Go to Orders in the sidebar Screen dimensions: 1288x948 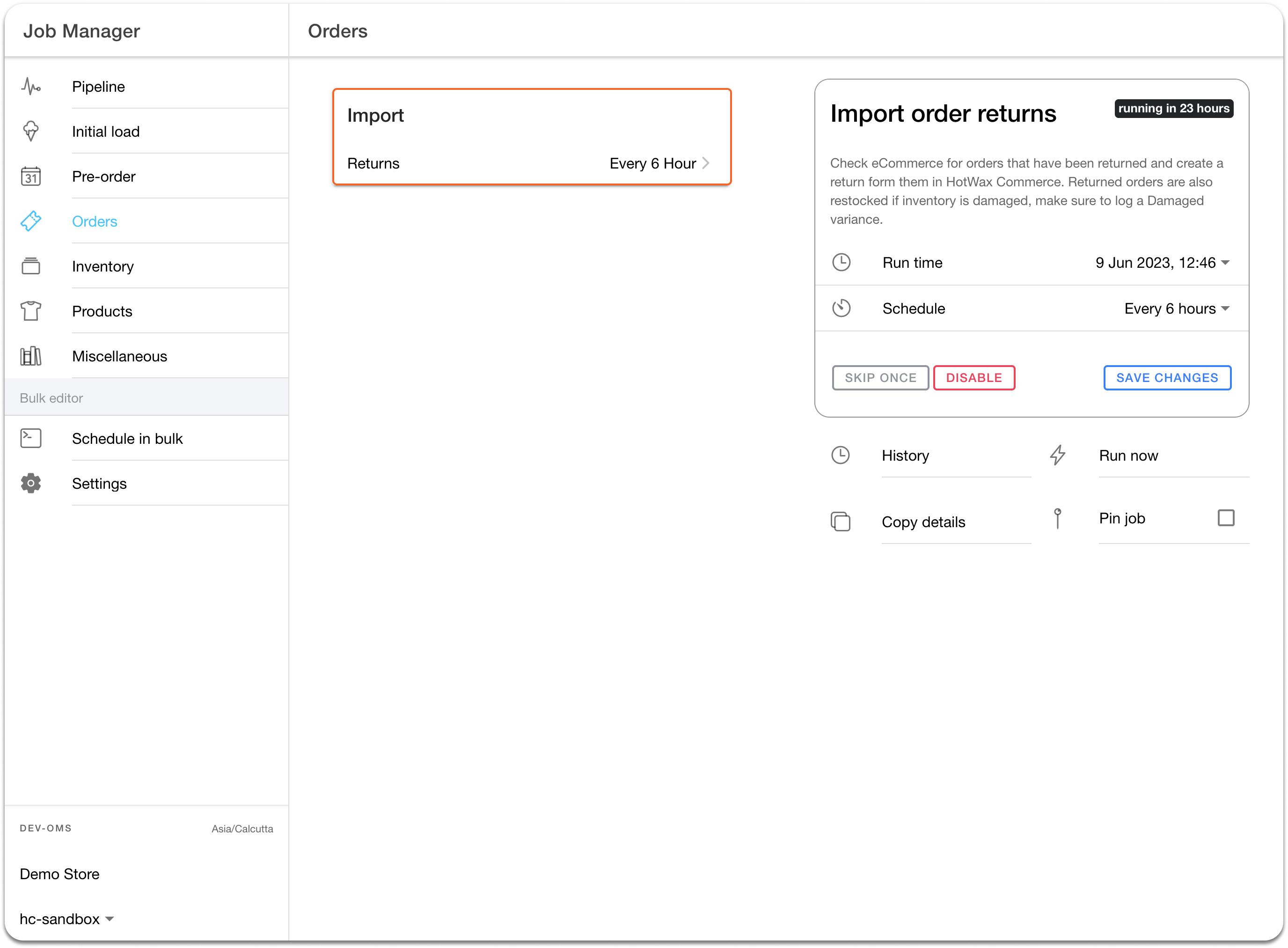pyautogui.click(x=95, y=221)
